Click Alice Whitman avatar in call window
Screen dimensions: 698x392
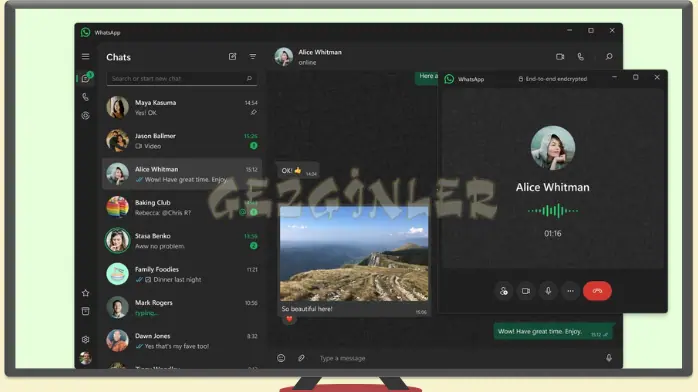553,148
